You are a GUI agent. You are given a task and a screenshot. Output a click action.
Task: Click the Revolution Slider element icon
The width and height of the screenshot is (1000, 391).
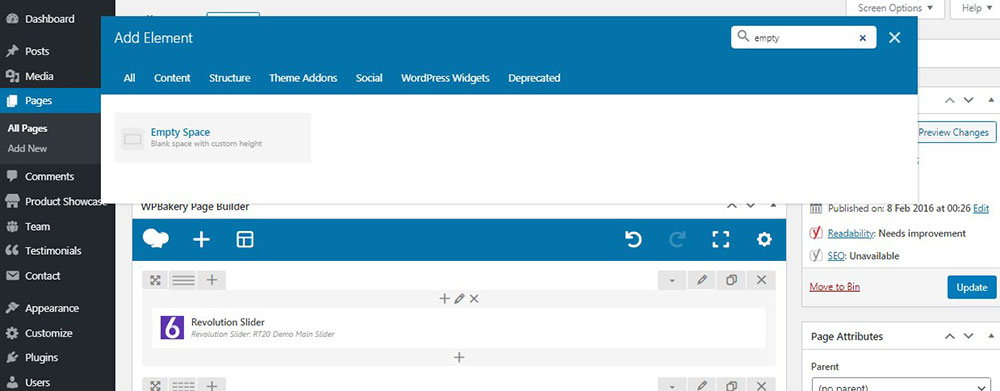click(172, 327)
